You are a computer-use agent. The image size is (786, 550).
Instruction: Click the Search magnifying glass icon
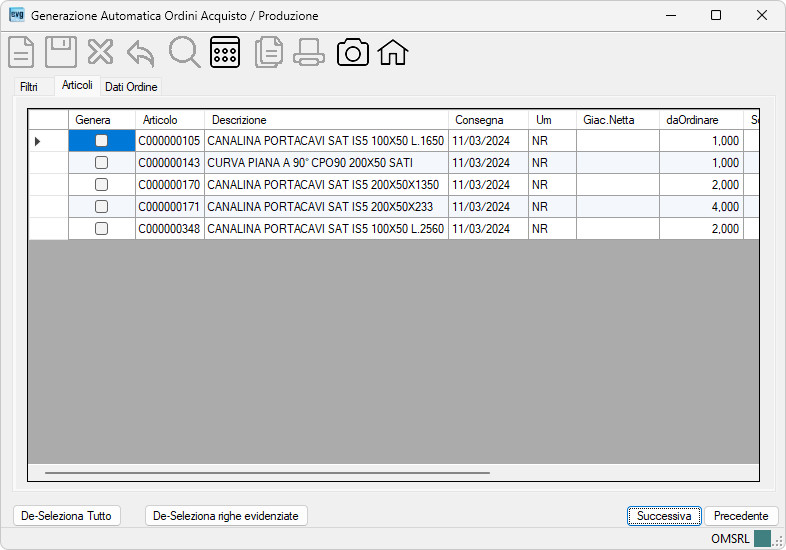pyautogui.click(x=184, y=52)
